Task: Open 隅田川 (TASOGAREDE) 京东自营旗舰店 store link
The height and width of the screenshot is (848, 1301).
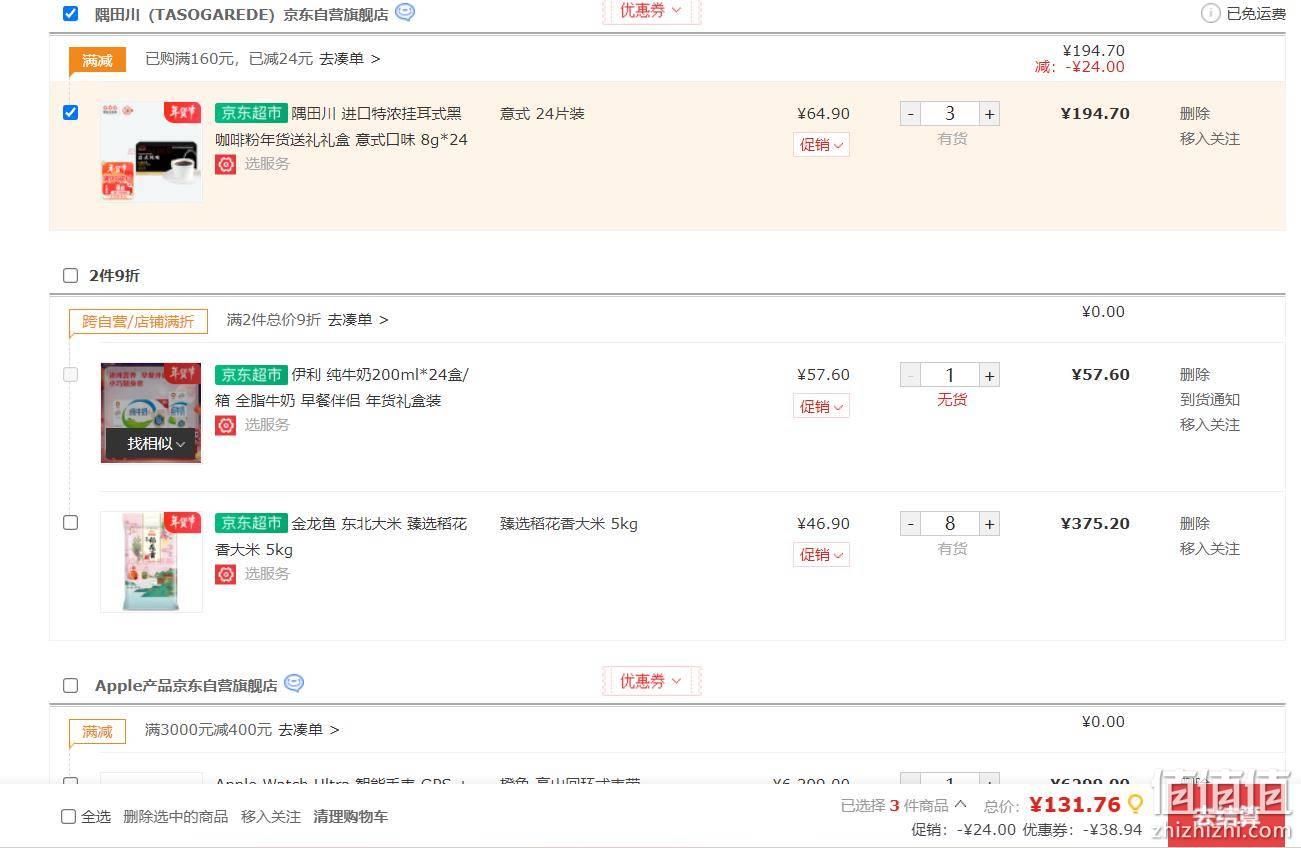Action: [241, 15]
